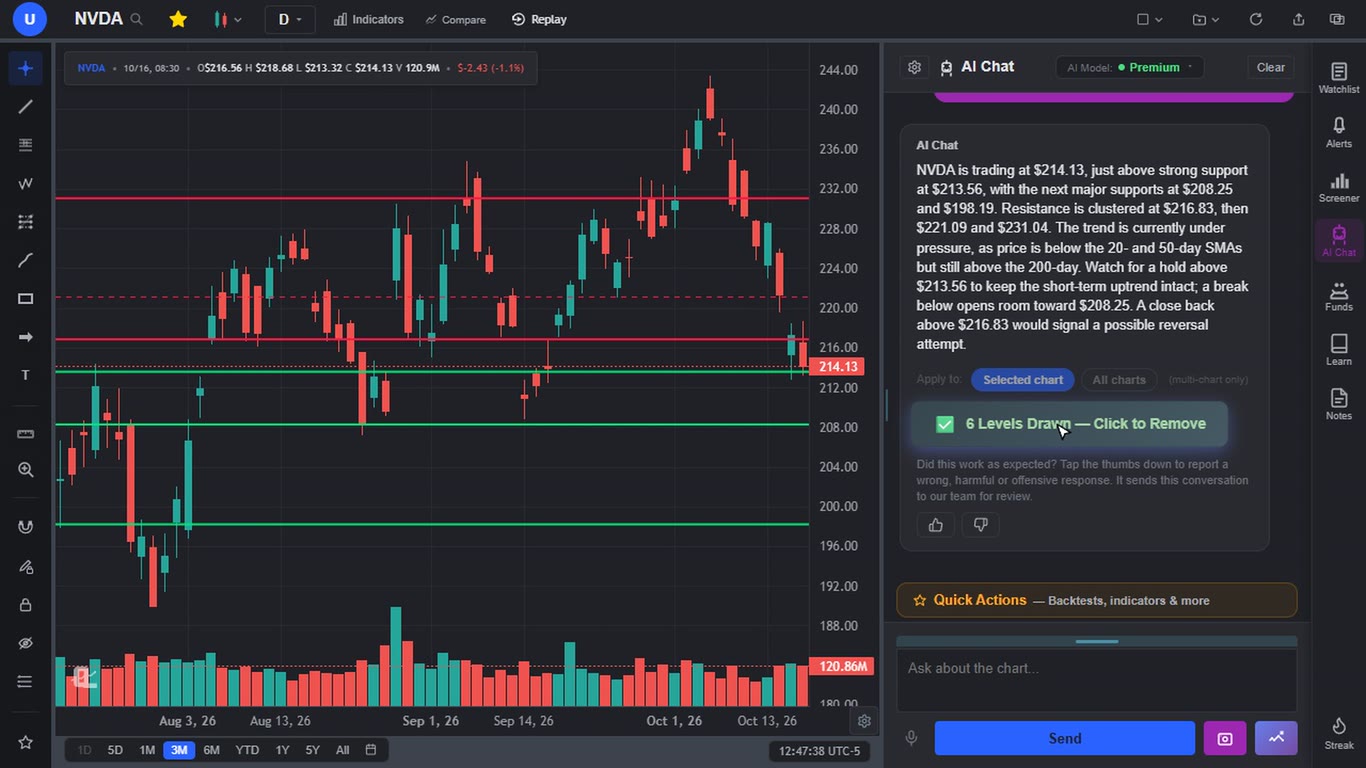
Task: Open the Notes panel
Action: tap(1339, 404)
